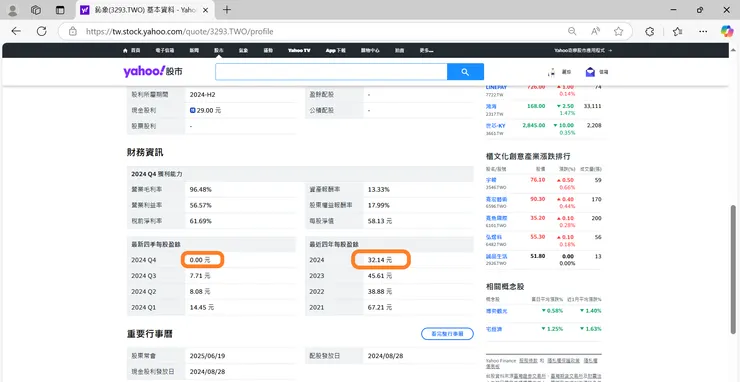Open 誠品生活 stock link

click(496, 256)
